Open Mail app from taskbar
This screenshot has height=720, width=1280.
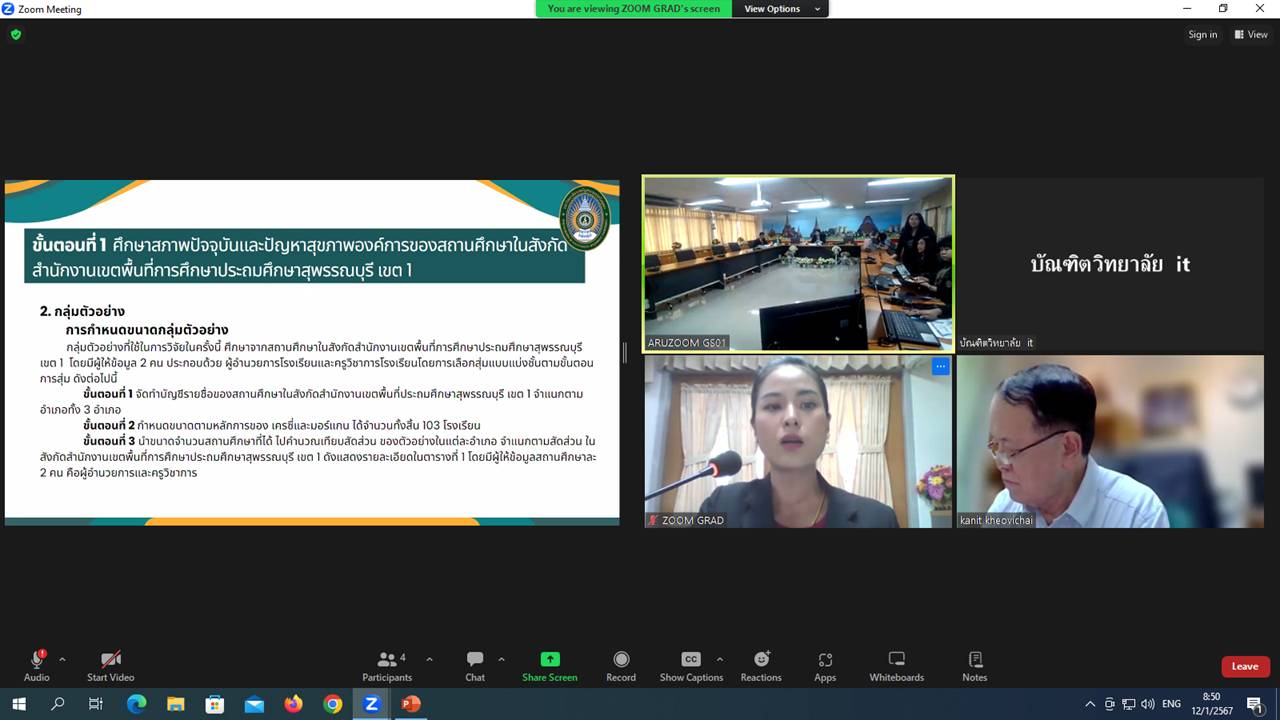[x=254, y=704]
